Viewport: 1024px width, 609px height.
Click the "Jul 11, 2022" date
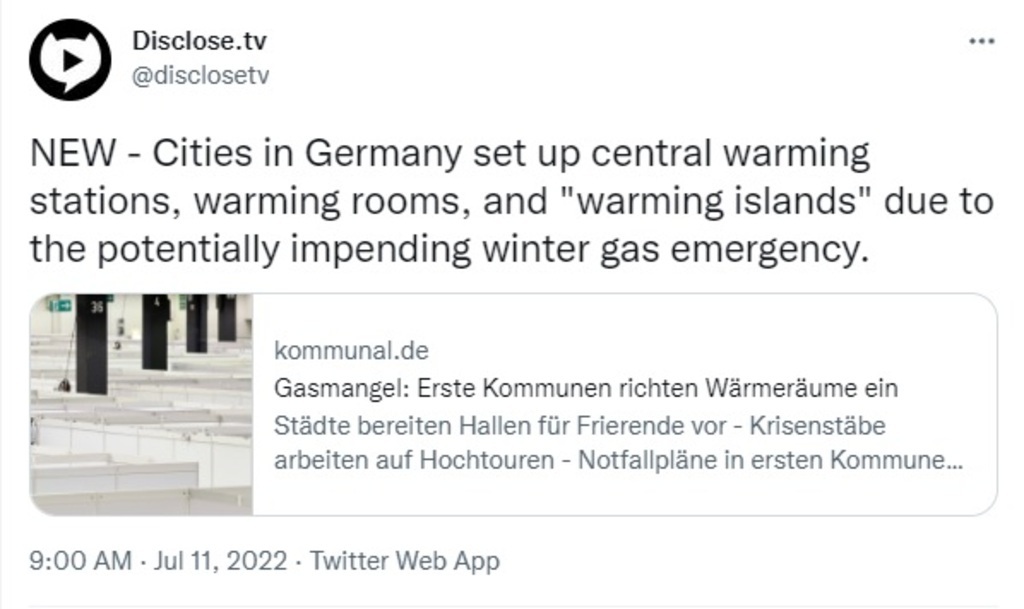pos(220,560)
